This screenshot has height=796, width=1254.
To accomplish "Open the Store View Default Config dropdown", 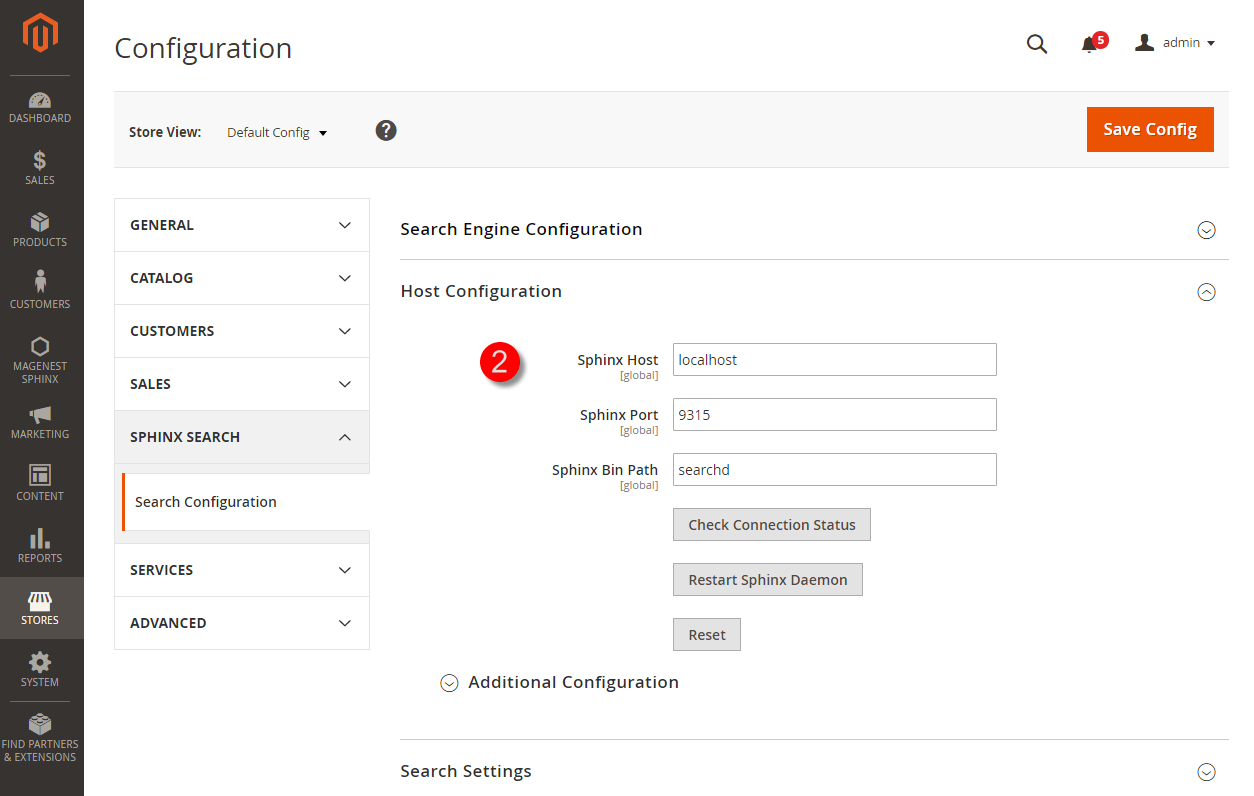I will pos(277,132).
